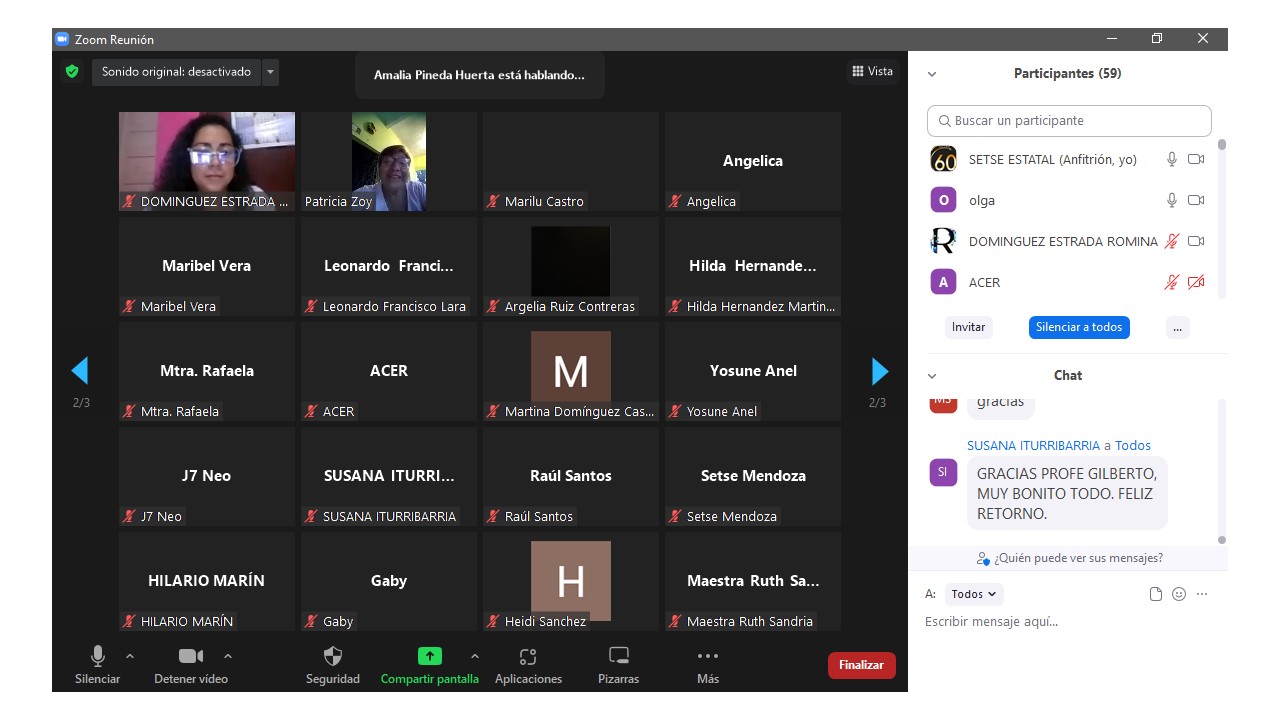Click the search magnifier in participants panel
Viewport: 1280px width, 720px height.
click(x=944, y=121)
